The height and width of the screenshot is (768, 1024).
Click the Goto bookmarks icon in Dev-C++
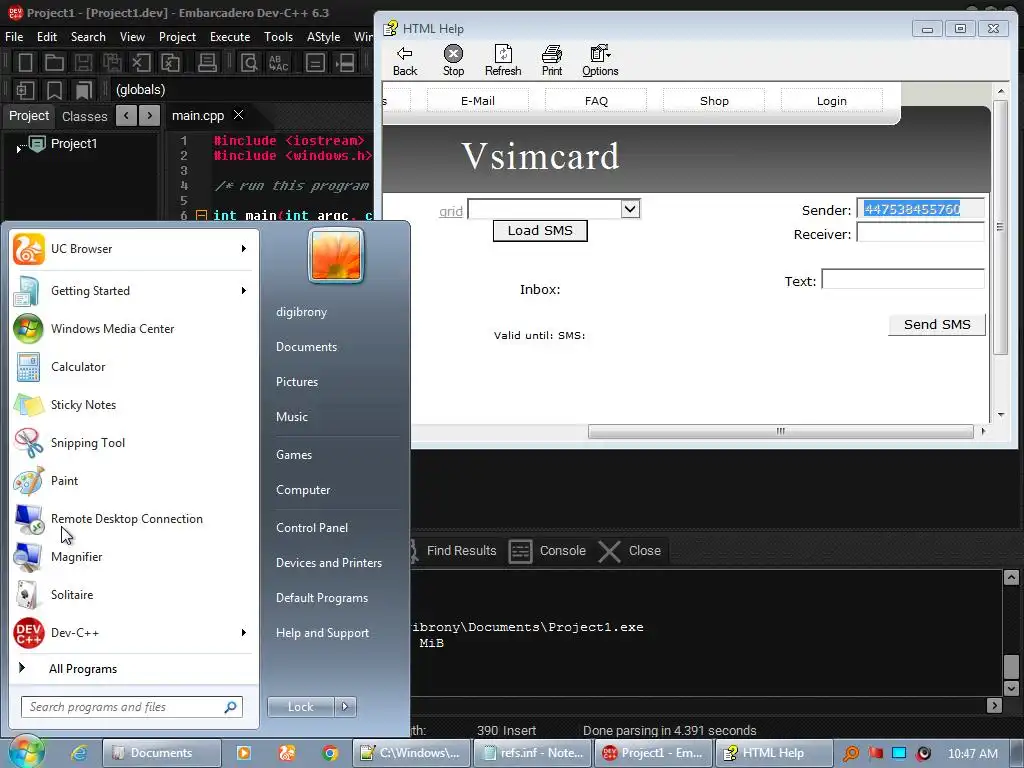point(84,90)
